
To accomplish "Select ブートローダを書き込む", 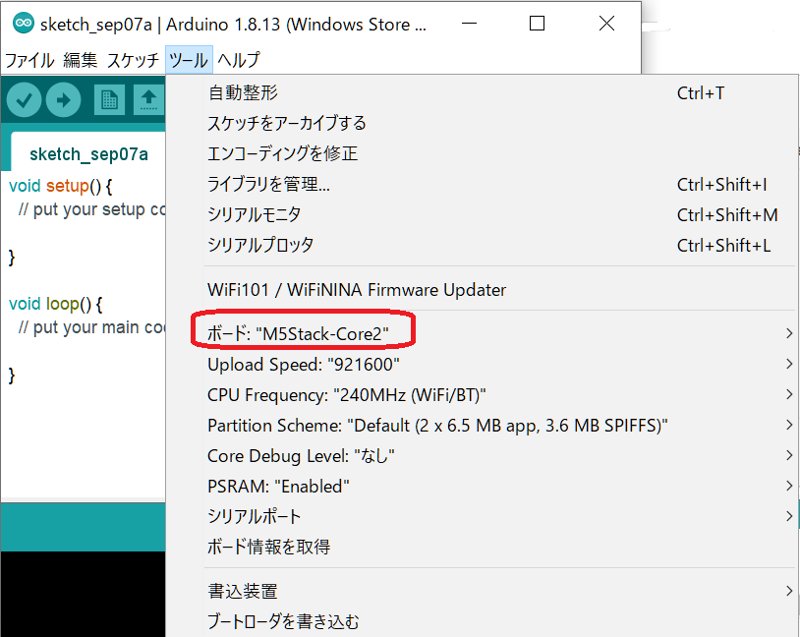I will pos(482,622).
